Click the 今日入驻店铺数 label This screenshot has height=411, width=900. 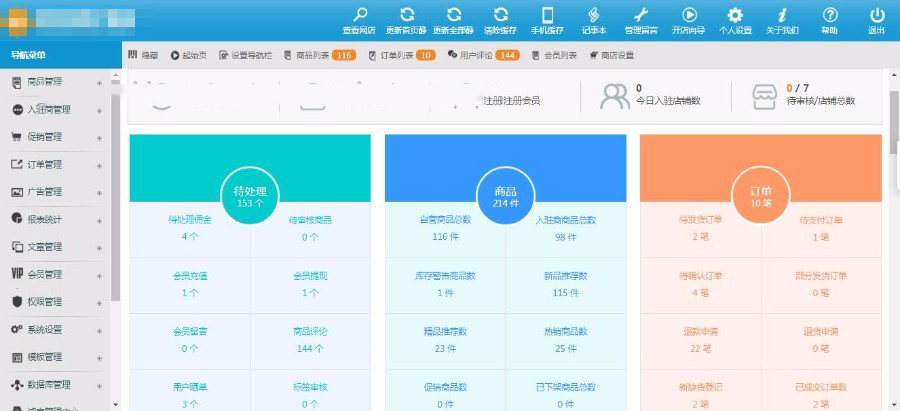tap(668, 101)
